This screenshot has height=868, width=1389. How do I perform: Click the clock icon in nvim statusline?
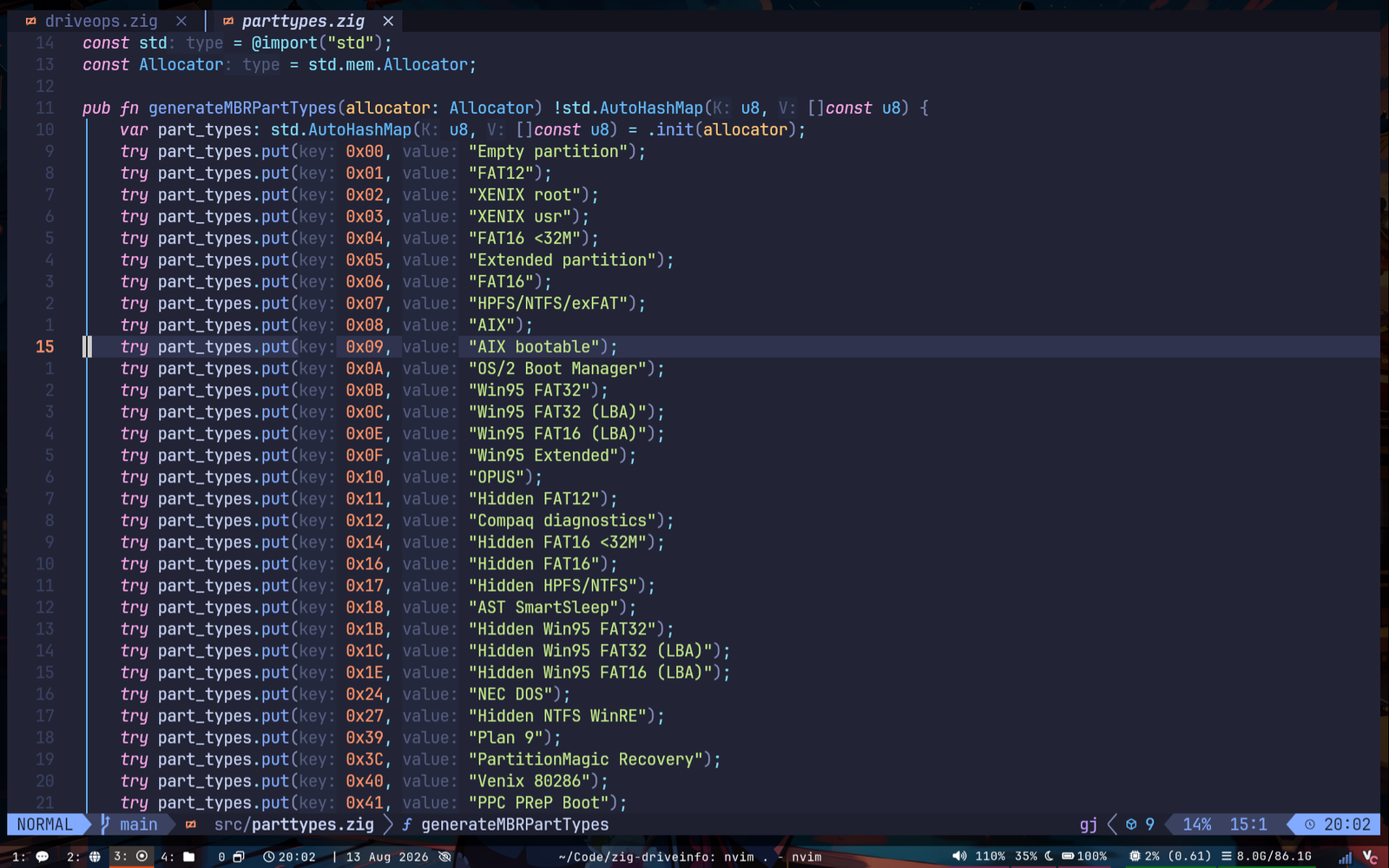[x=1310, y=825]
